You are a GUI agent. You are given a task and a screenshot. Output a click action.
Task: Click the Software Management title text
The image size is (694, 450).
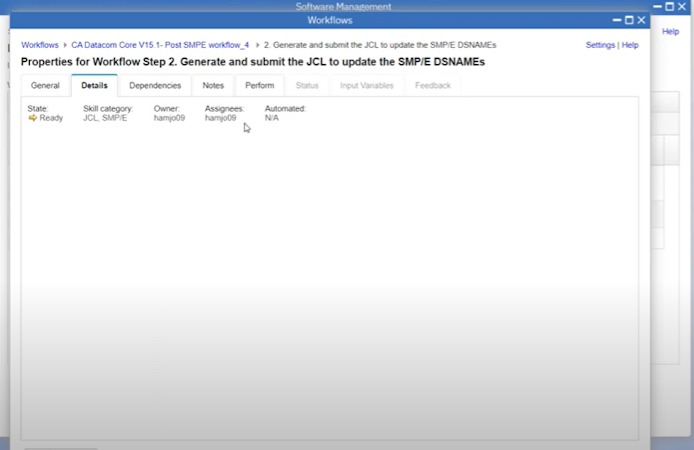[343, 7]
